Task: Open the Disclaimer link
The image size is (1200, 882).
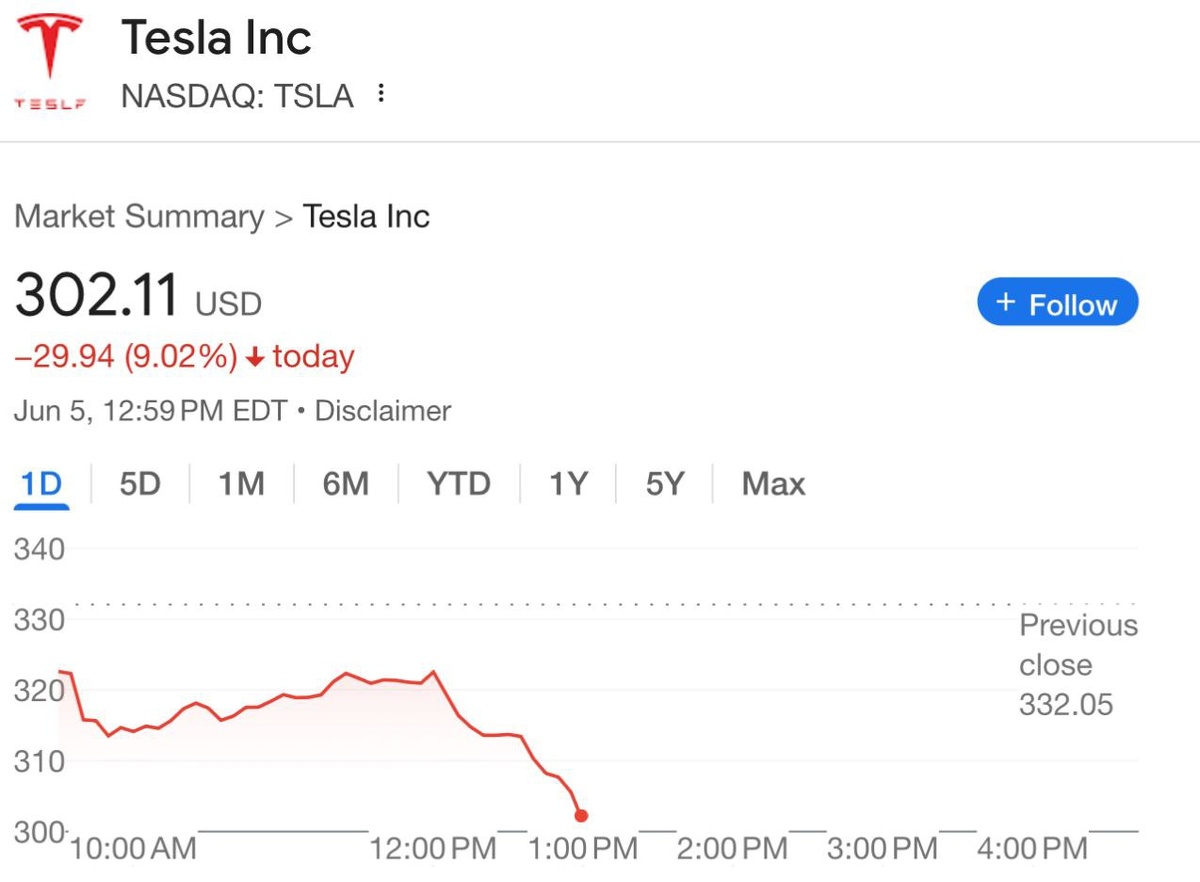Action: pyautogui.click(x=383, y=410)
